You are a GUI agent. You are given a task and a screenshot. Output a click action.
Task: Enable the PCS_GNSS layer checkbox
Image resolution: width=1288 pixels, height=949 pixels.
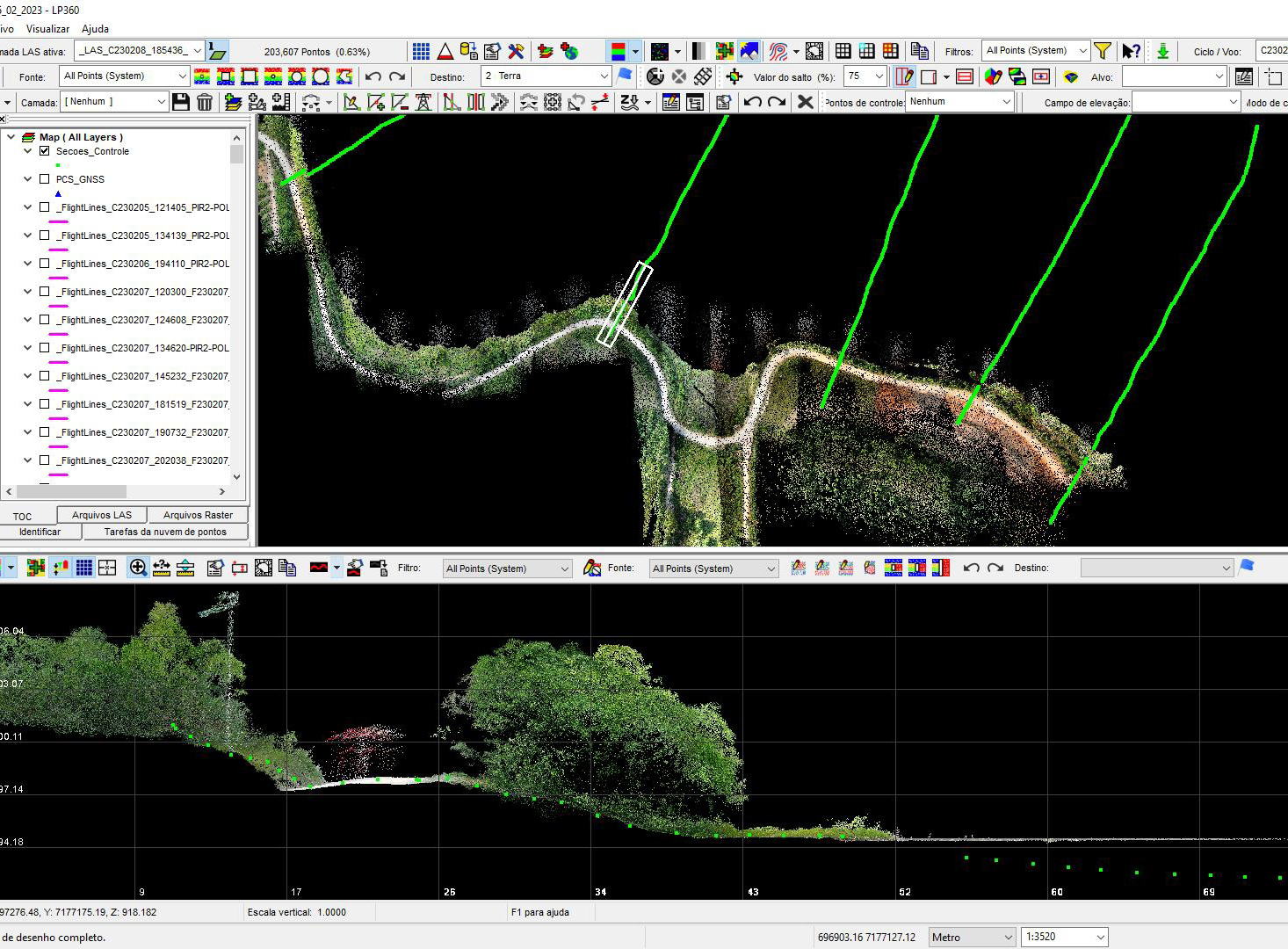pyautogui.click(x=45, y=179)
